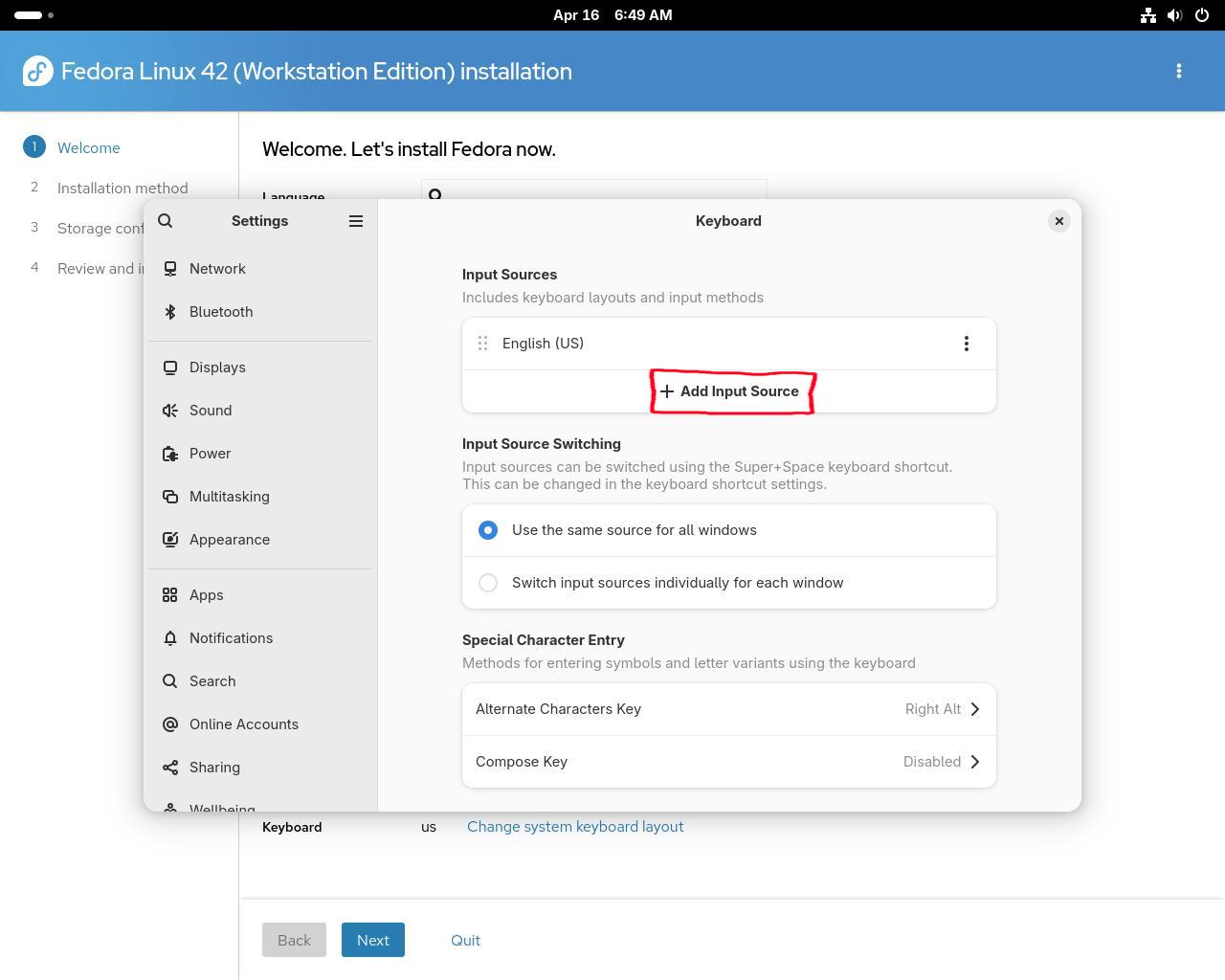Open Power settings panel
Viewport: 1225px width, 980px height.
tap(260, 454)
